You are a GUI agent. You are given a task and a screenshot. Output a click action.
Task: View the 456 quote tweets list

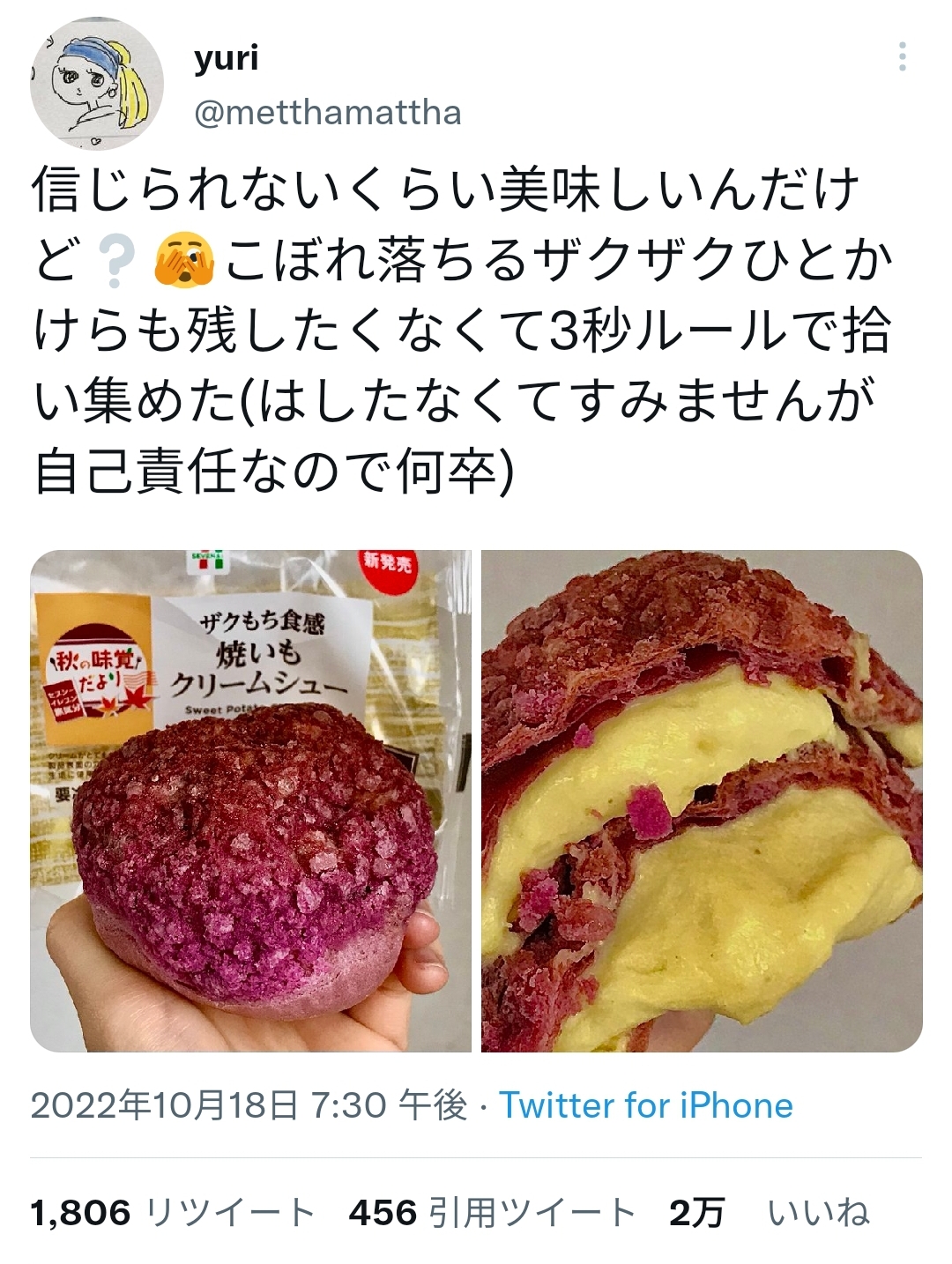click(492, 1213)
